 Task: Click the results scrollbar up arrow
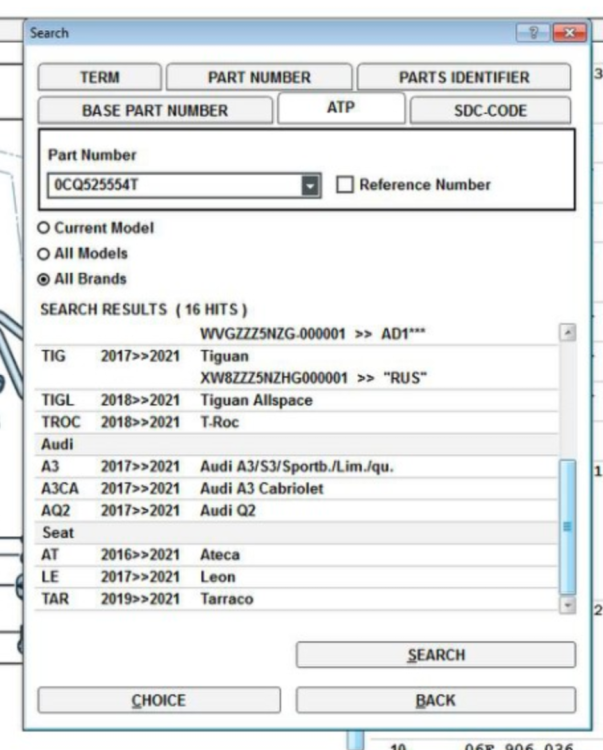click(x=568, y=332)
